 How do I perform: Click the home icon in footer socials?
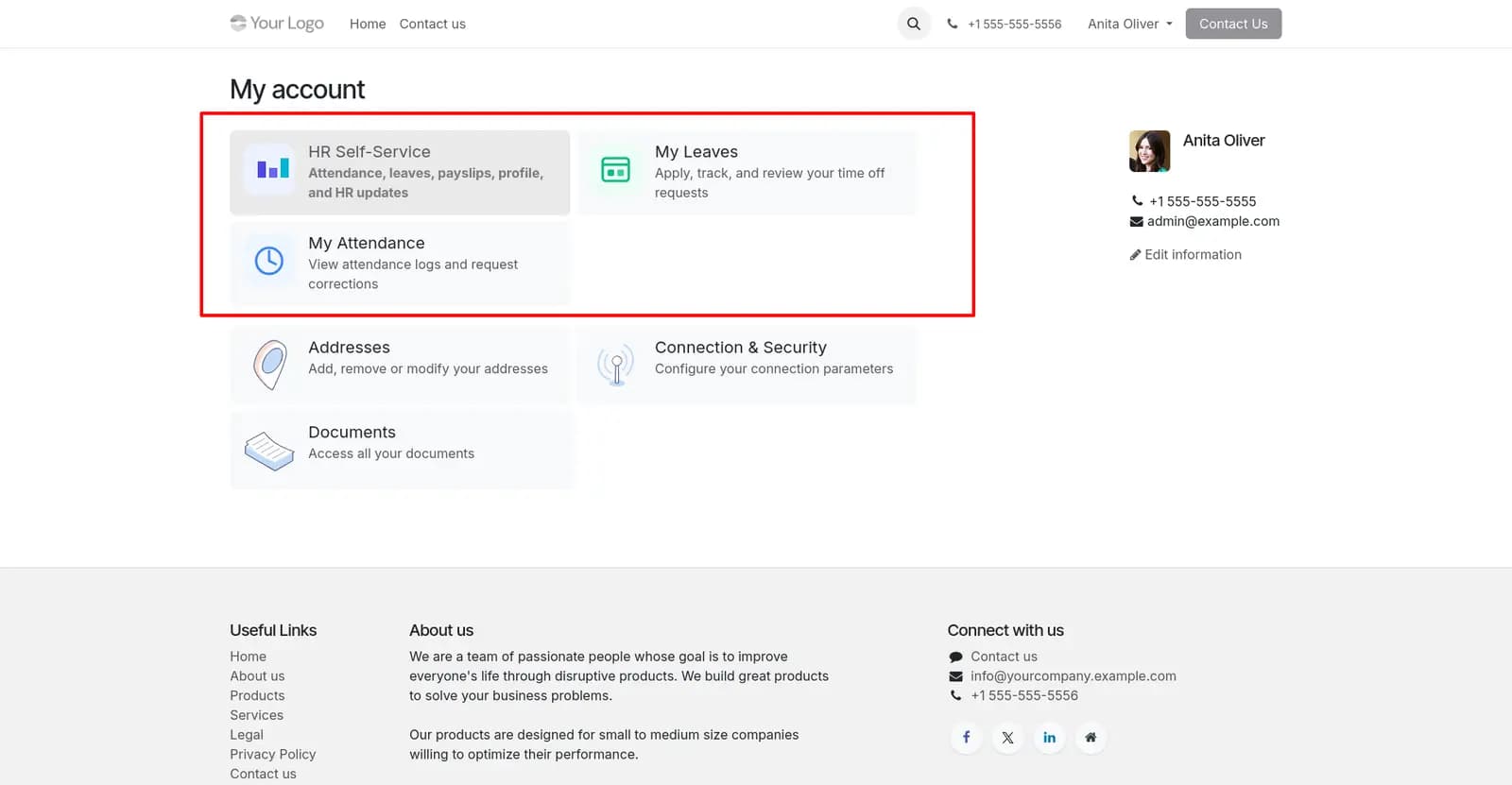1091,738
